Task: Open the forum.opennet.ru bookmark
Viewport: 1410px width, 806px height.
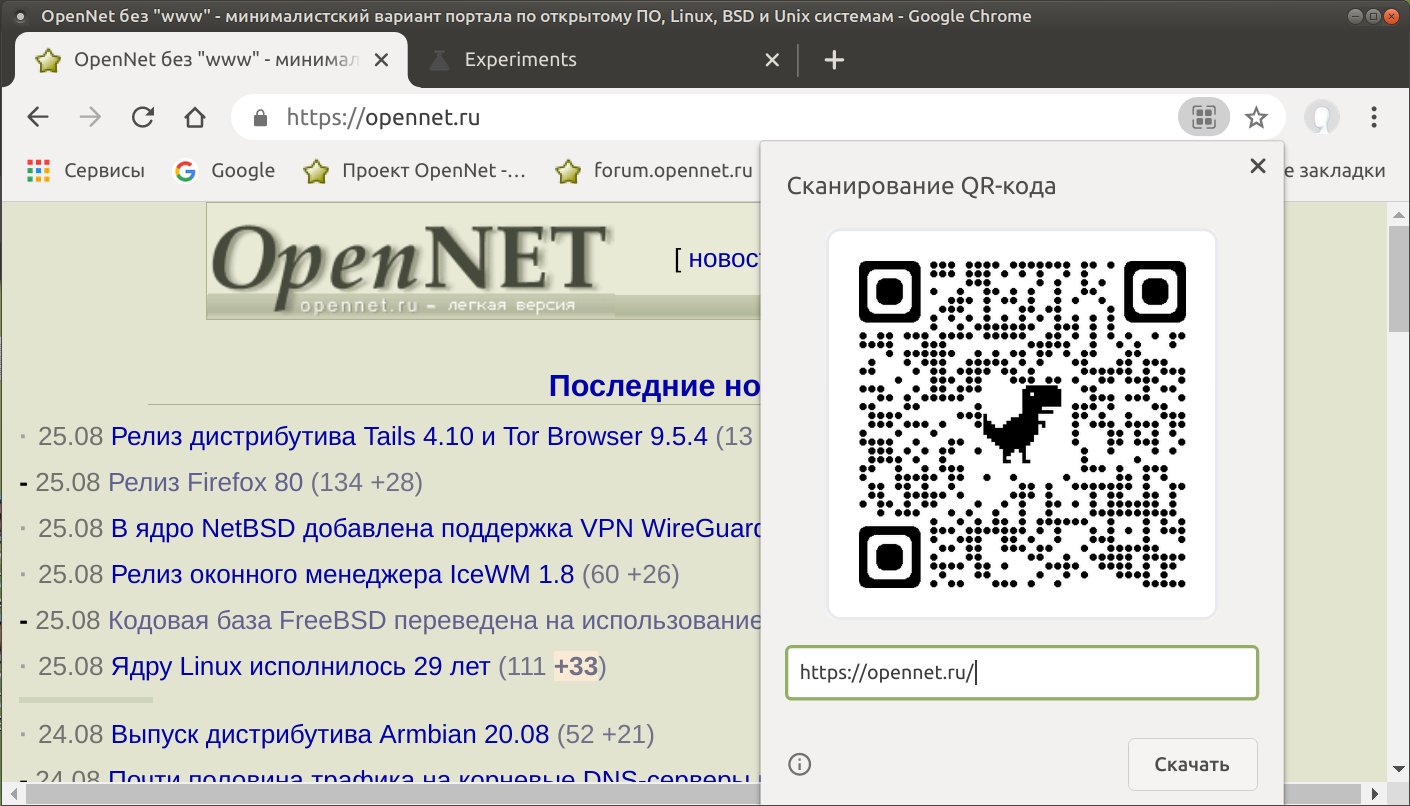Action: tap(655, 171)
